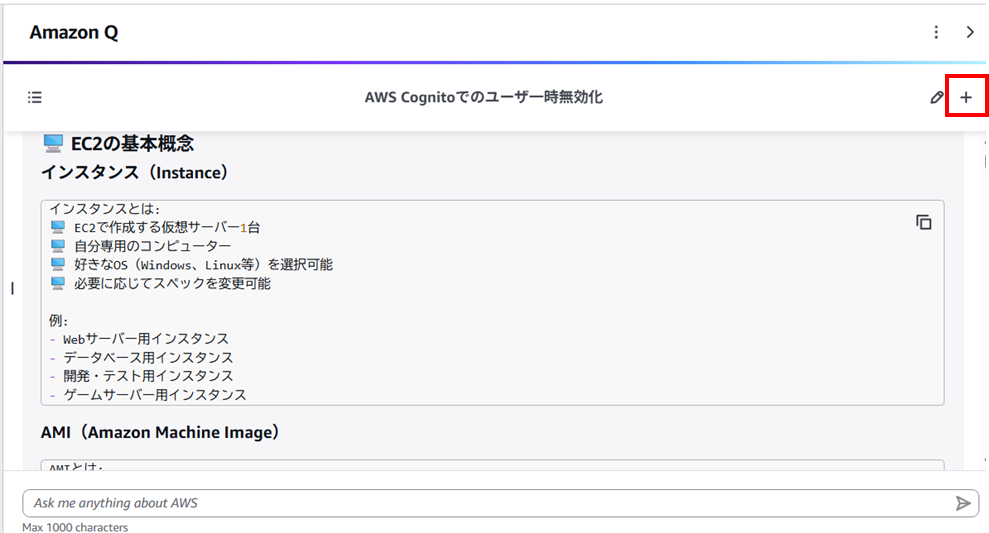This screenshot has height=533, width=989.
Task: Click the pencil icon to rename the conversation
Action: [936, 98]
